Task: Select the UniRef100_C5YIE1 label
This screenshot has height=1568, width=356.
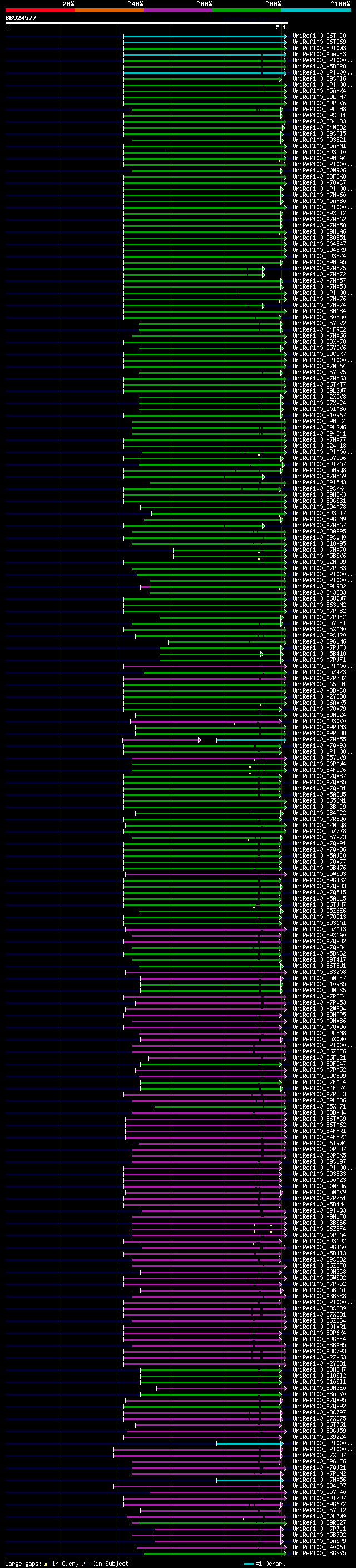Action: click(319, 624)
